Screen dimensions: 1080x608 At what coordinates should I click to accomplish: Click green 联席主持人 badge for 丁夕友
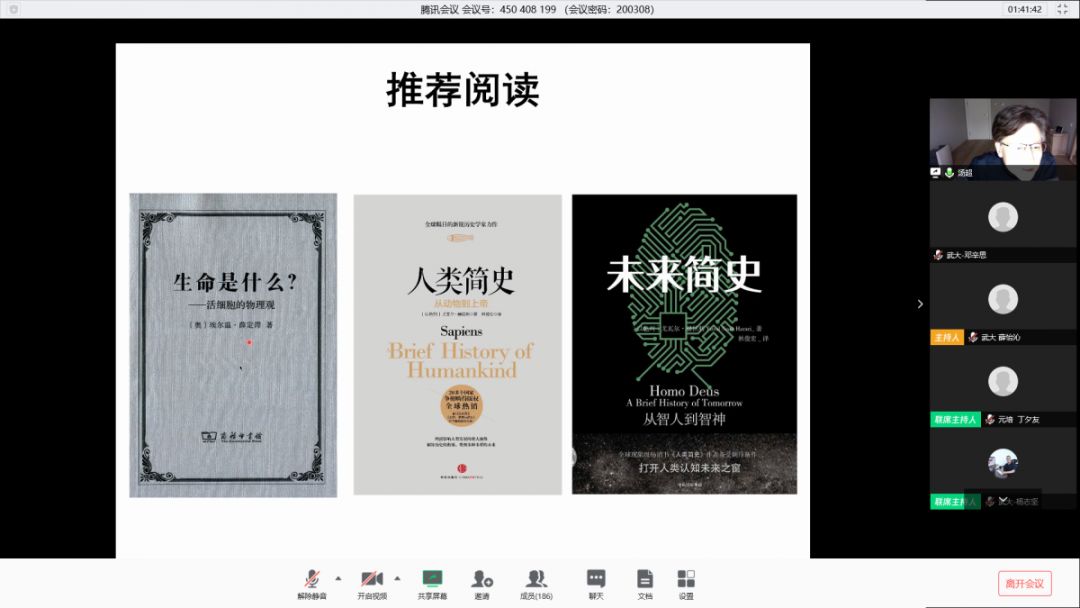955,419
